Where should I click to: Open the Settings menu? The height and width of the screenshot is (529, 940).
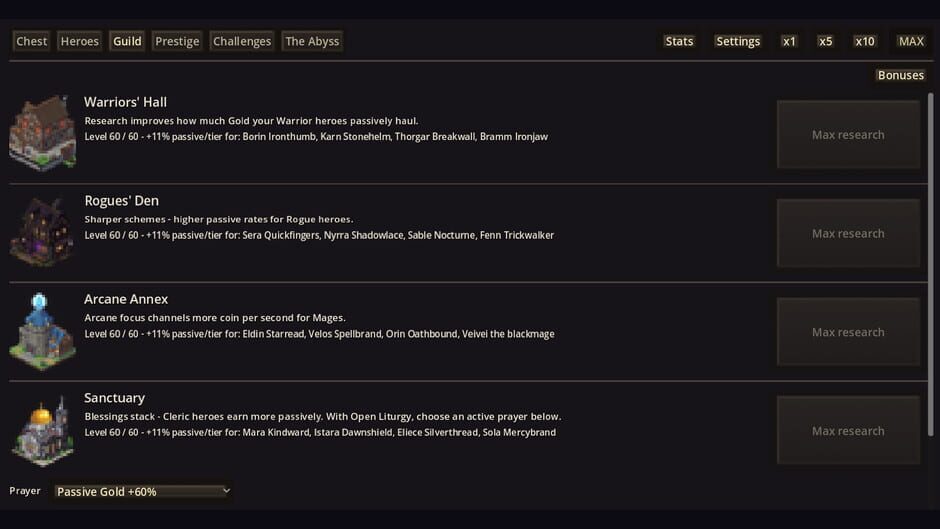tap(738, 41)
